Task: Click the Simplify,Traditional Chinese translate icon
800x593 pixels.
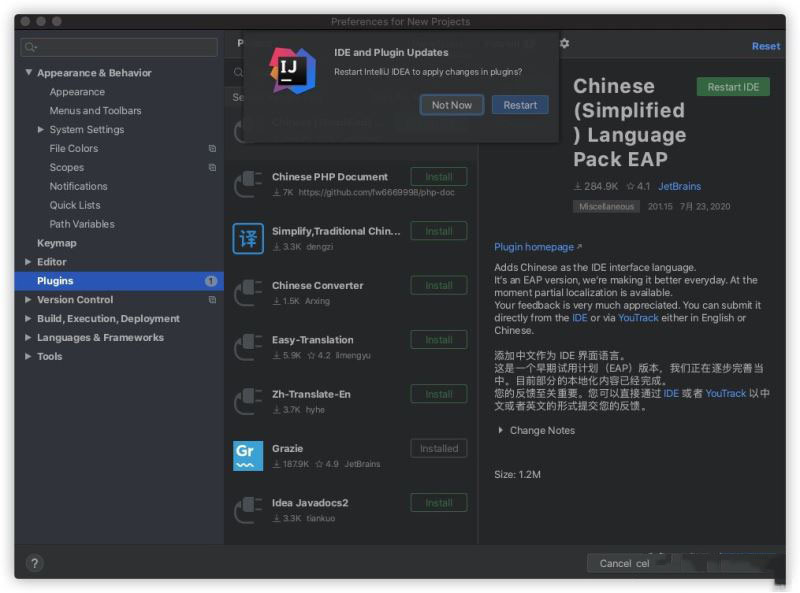Action: (248, 238)
